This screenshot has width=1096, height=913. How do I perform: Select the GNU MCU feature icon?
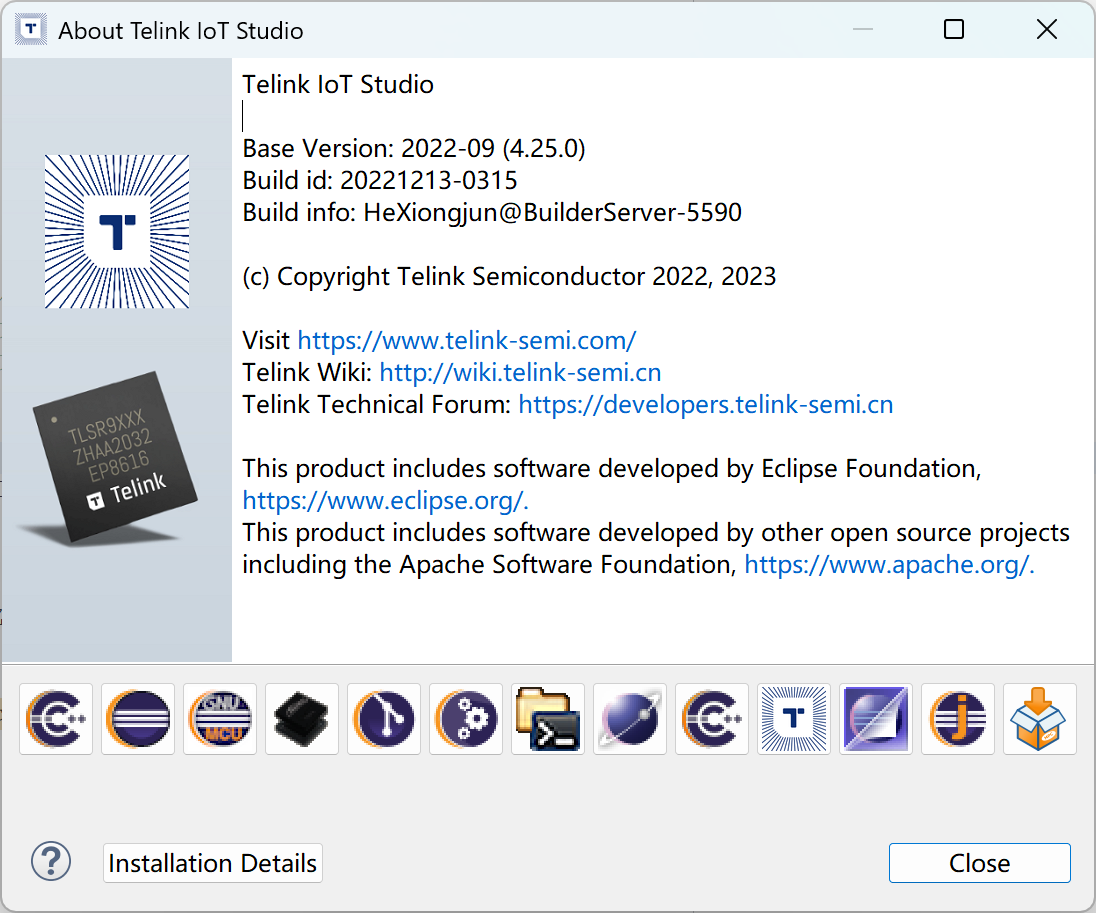click(x=220, y=719)
